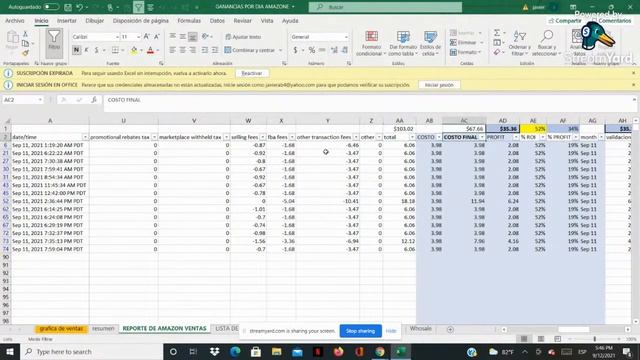
Task: Open selling fees column filter dropdown
Action: point(262,137)
